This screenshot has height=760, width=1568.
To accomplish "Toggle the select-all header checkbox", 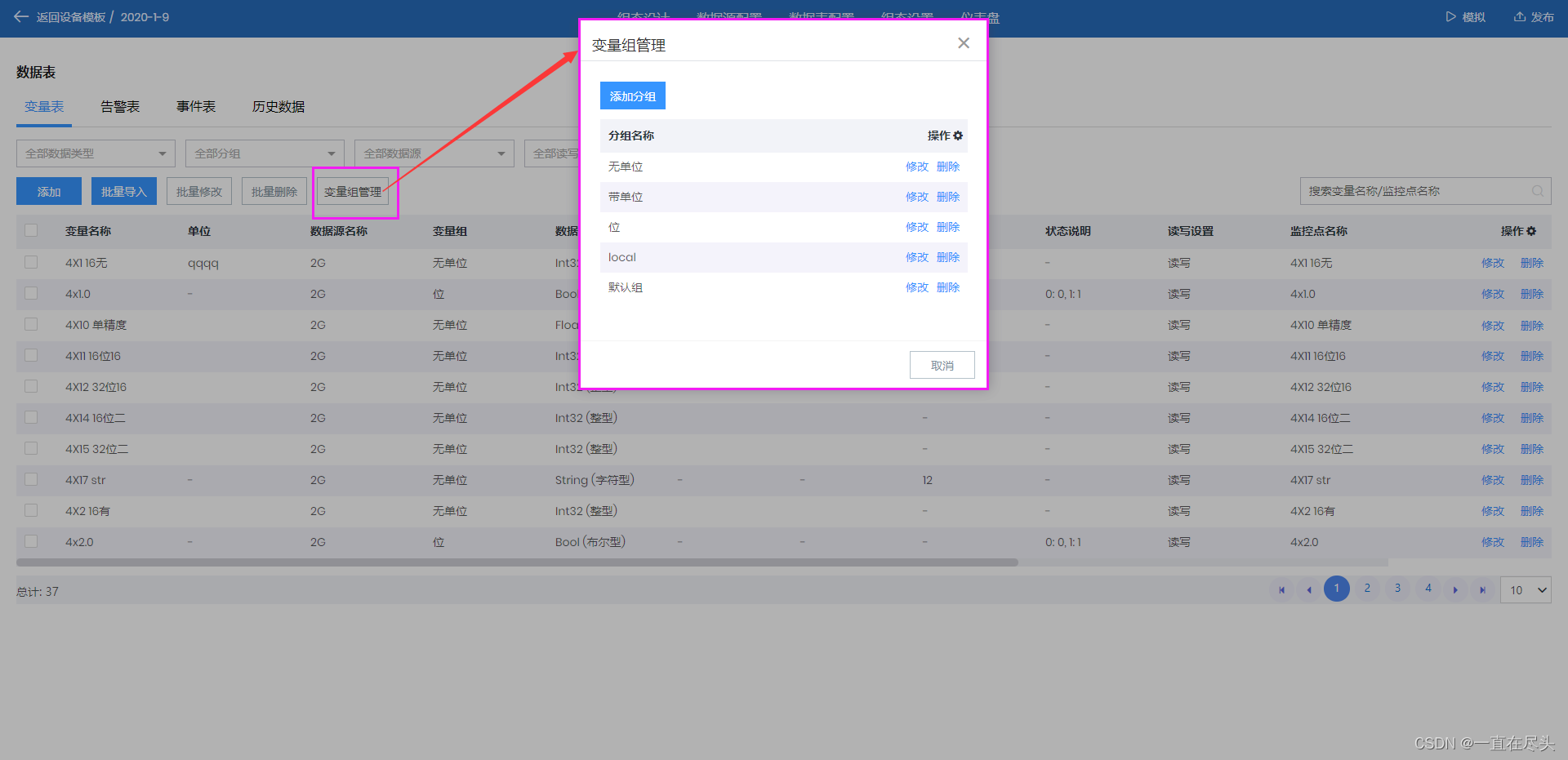I will [x=31, y=230].
